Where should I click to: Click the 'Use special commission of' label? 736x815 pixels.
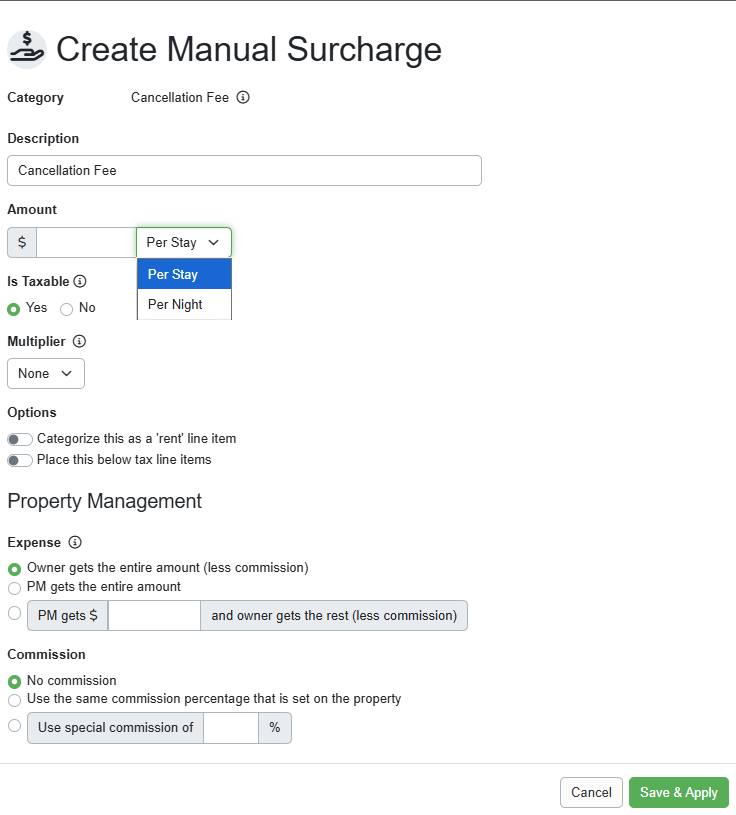click(115, 728)
